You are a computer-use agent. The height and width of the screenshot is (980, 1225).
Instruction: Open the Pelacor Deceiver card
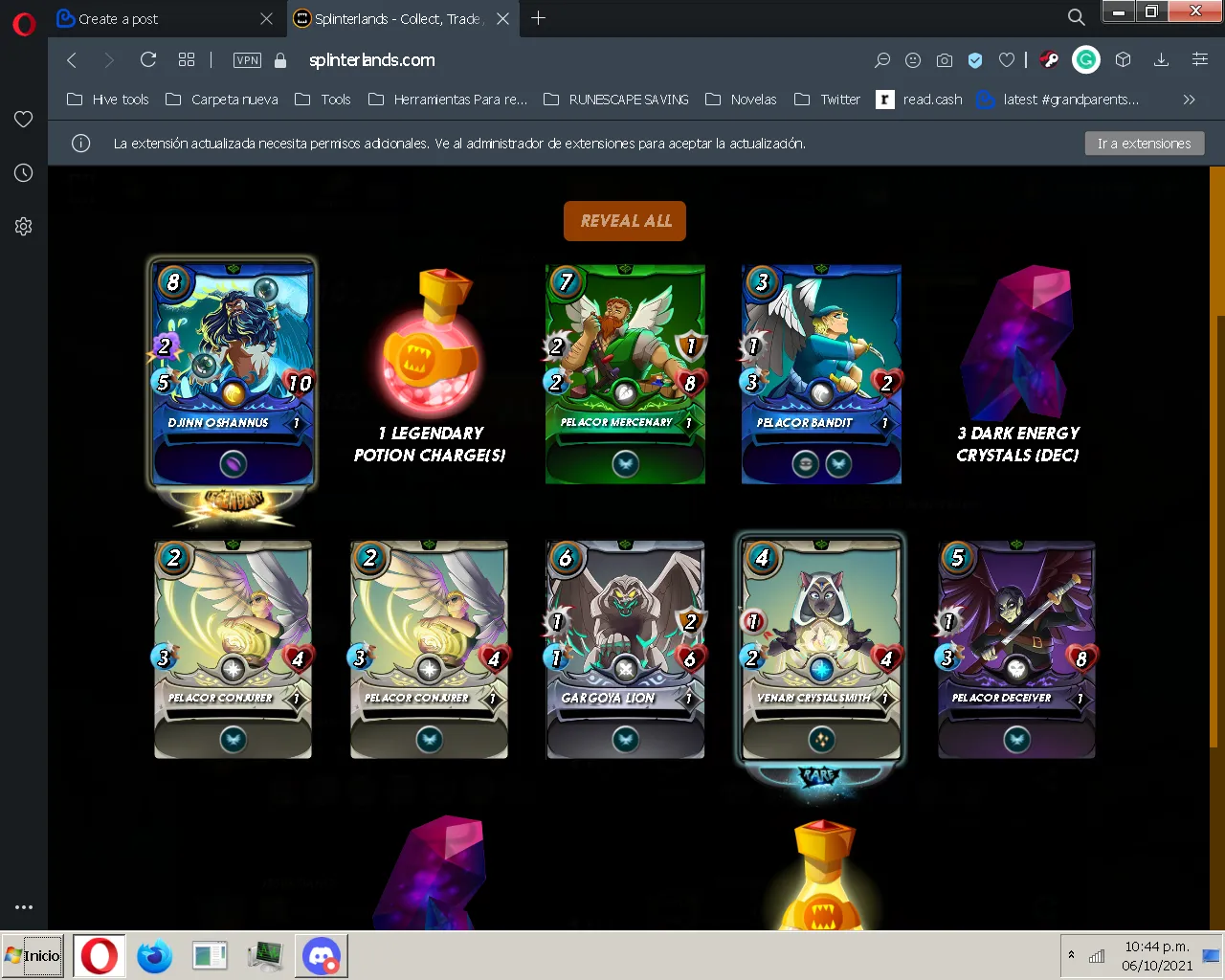click(x=1016, y=650)
